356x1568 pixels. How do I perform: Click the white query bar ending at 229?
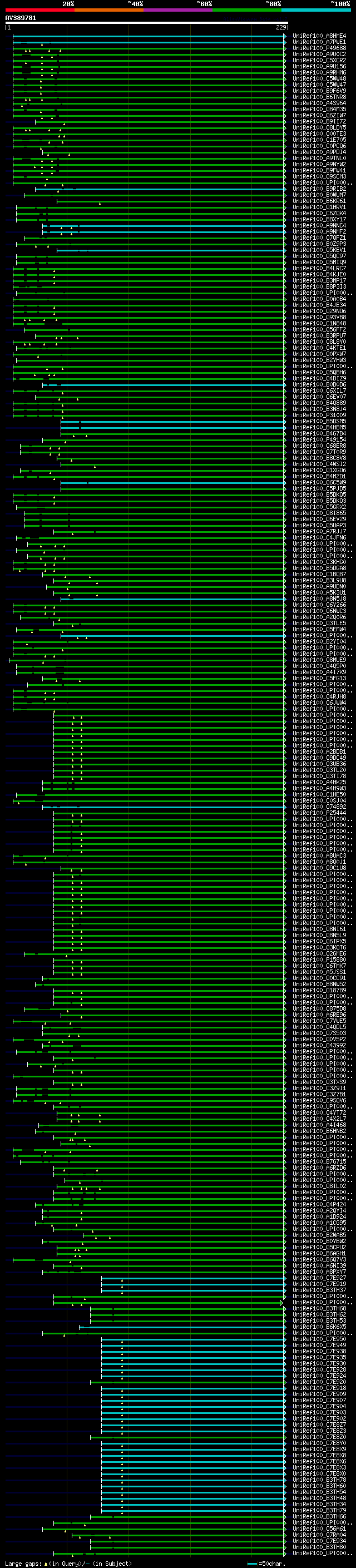click(147, 23)
